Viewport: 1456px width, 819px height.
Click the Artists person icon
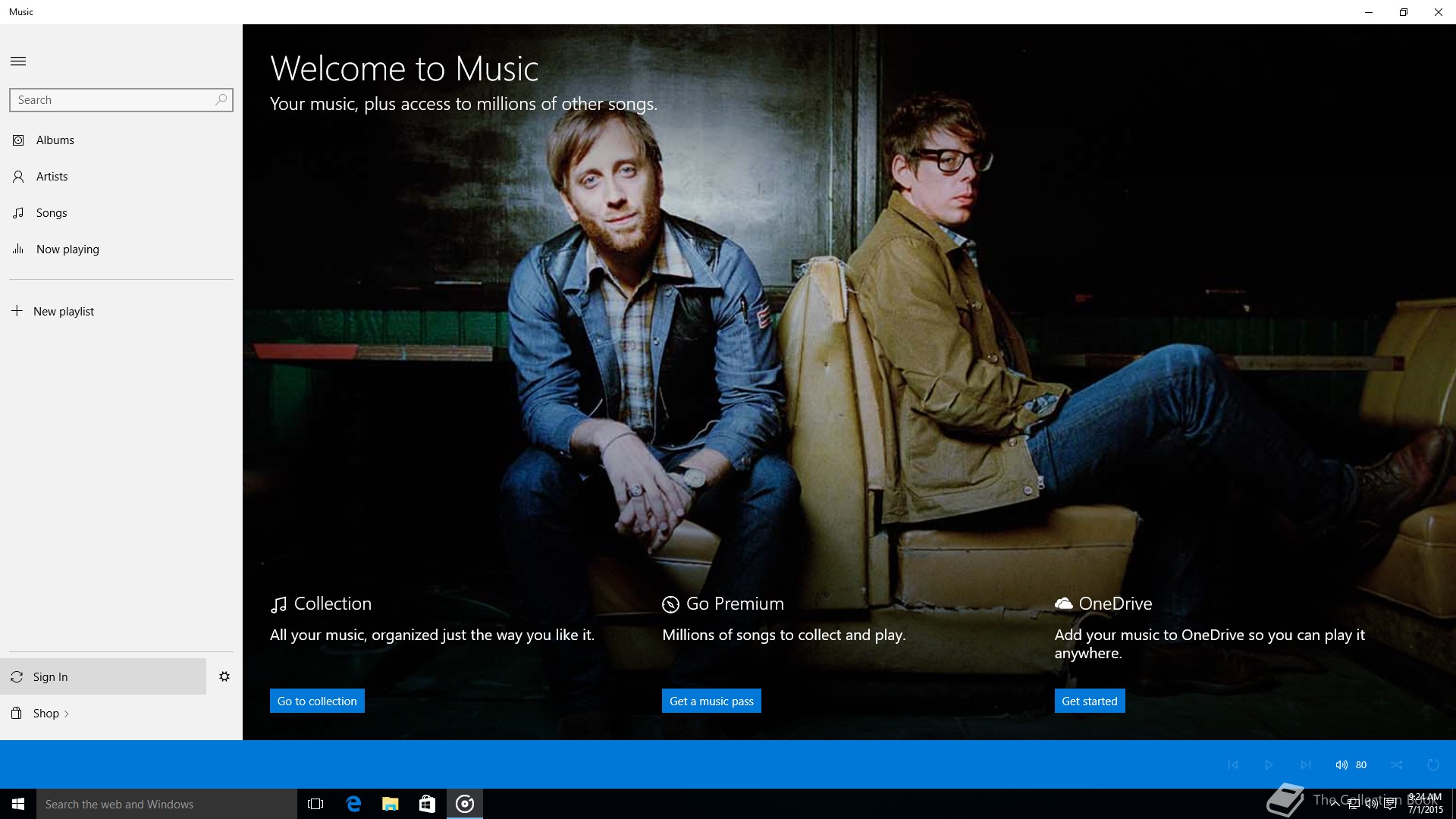[x=18, y=177]
